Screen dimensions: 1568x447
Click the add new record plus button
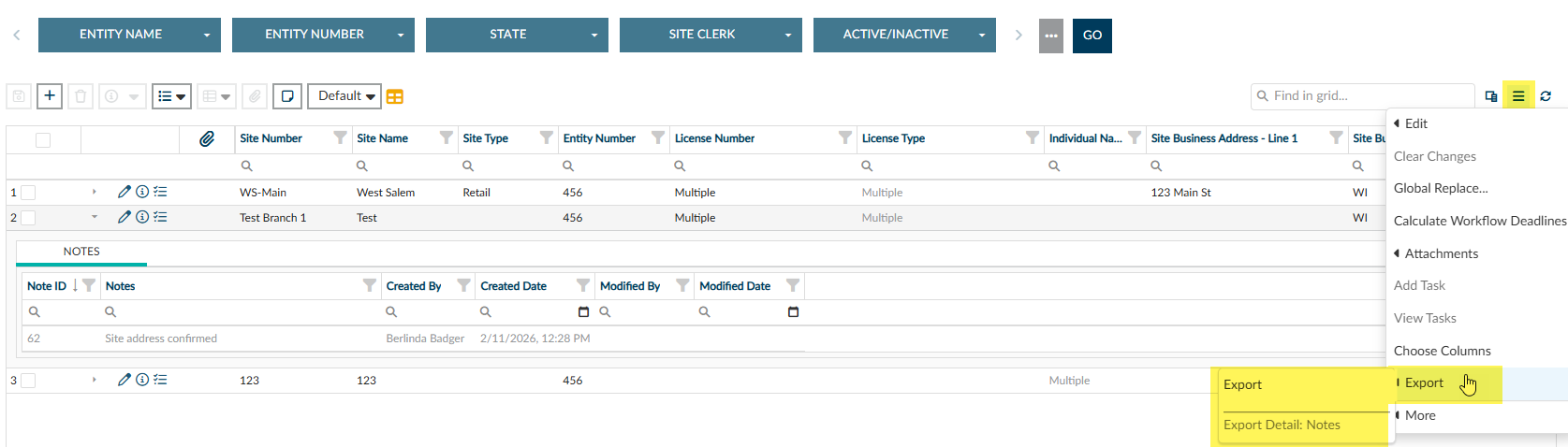click(x=50, y=96)
